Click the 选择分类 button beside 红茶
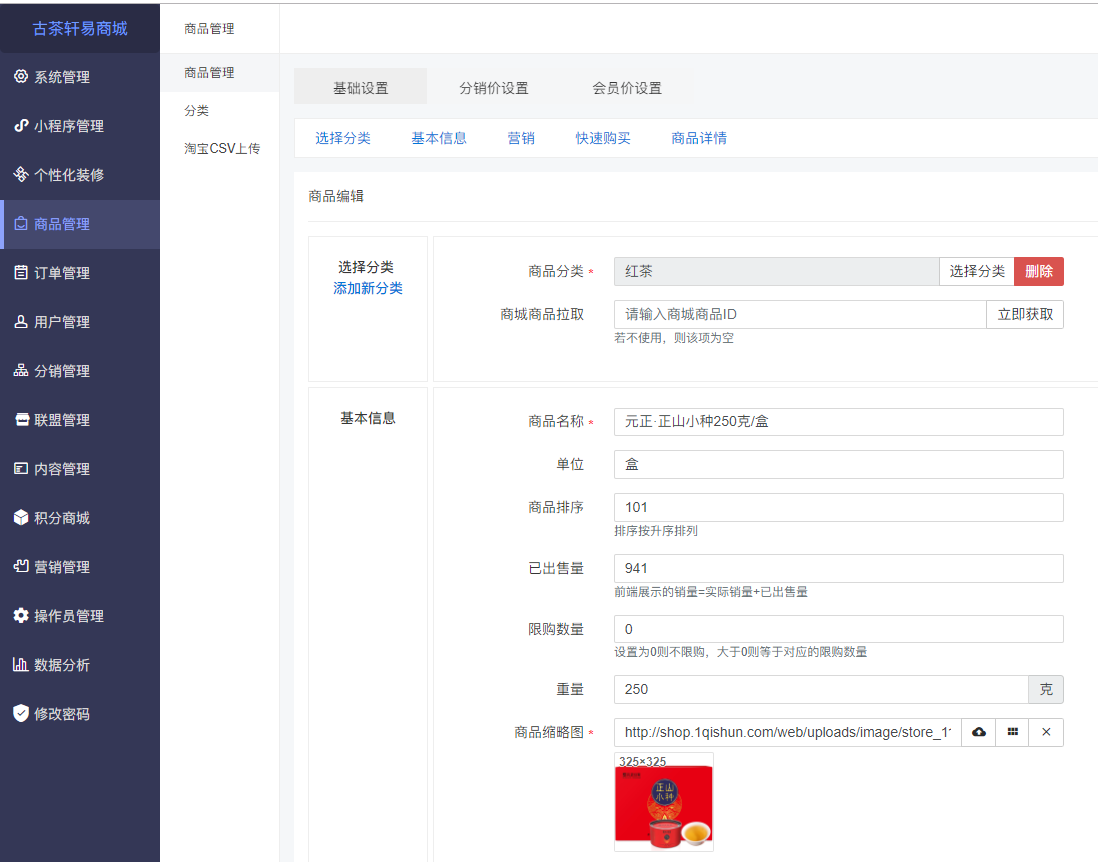Viewport: 1098px width, 862px height. (x=977, y=271)
